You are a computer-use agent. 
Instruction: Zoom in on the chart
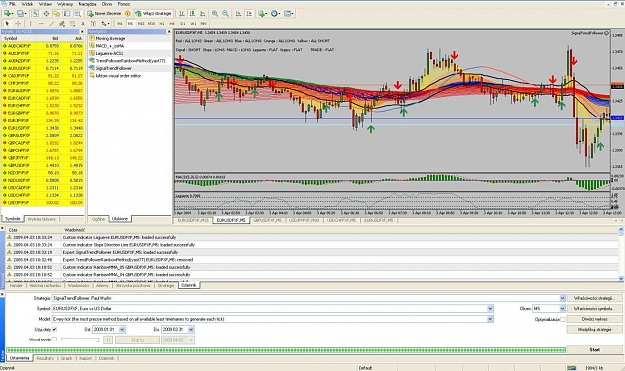(x=215, y=14)
